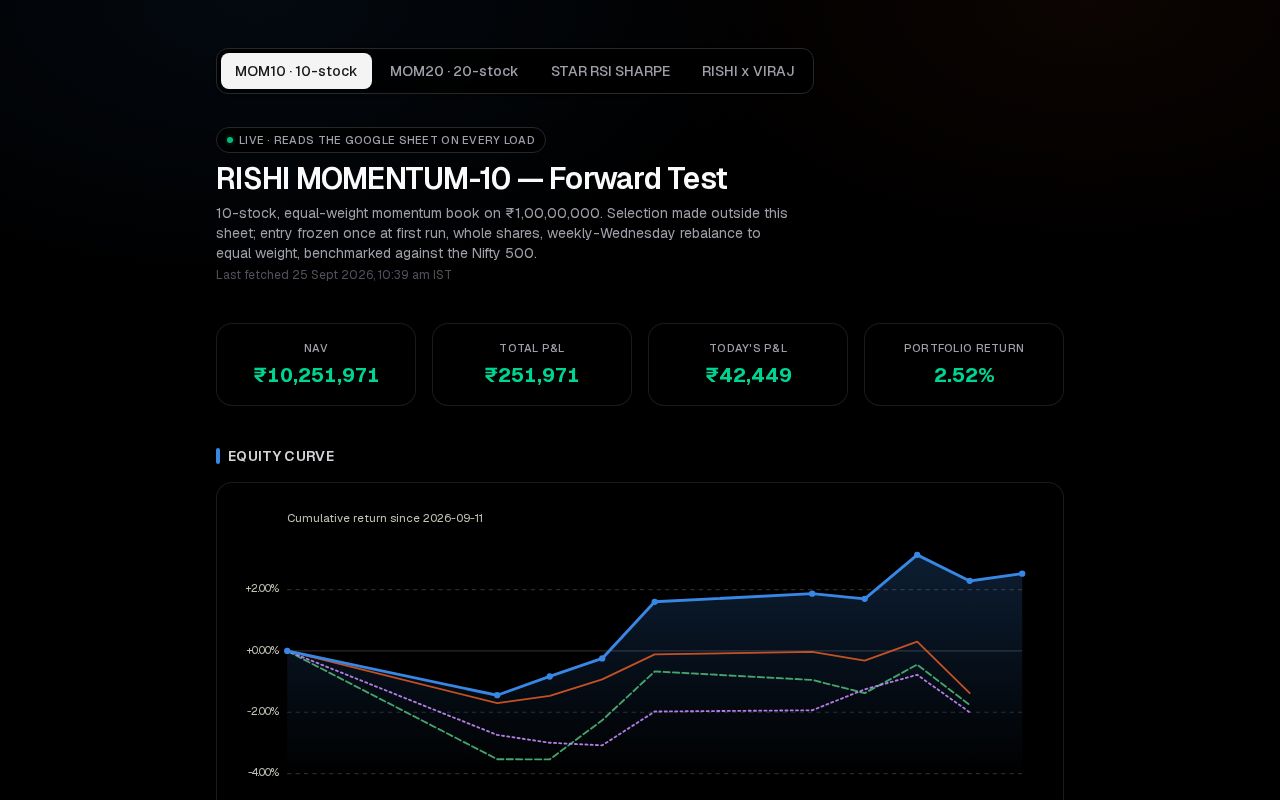The width and height of the screenshot is (1280, 800).
Task: Click the -4.00% axis label
Action: [263, 773]
